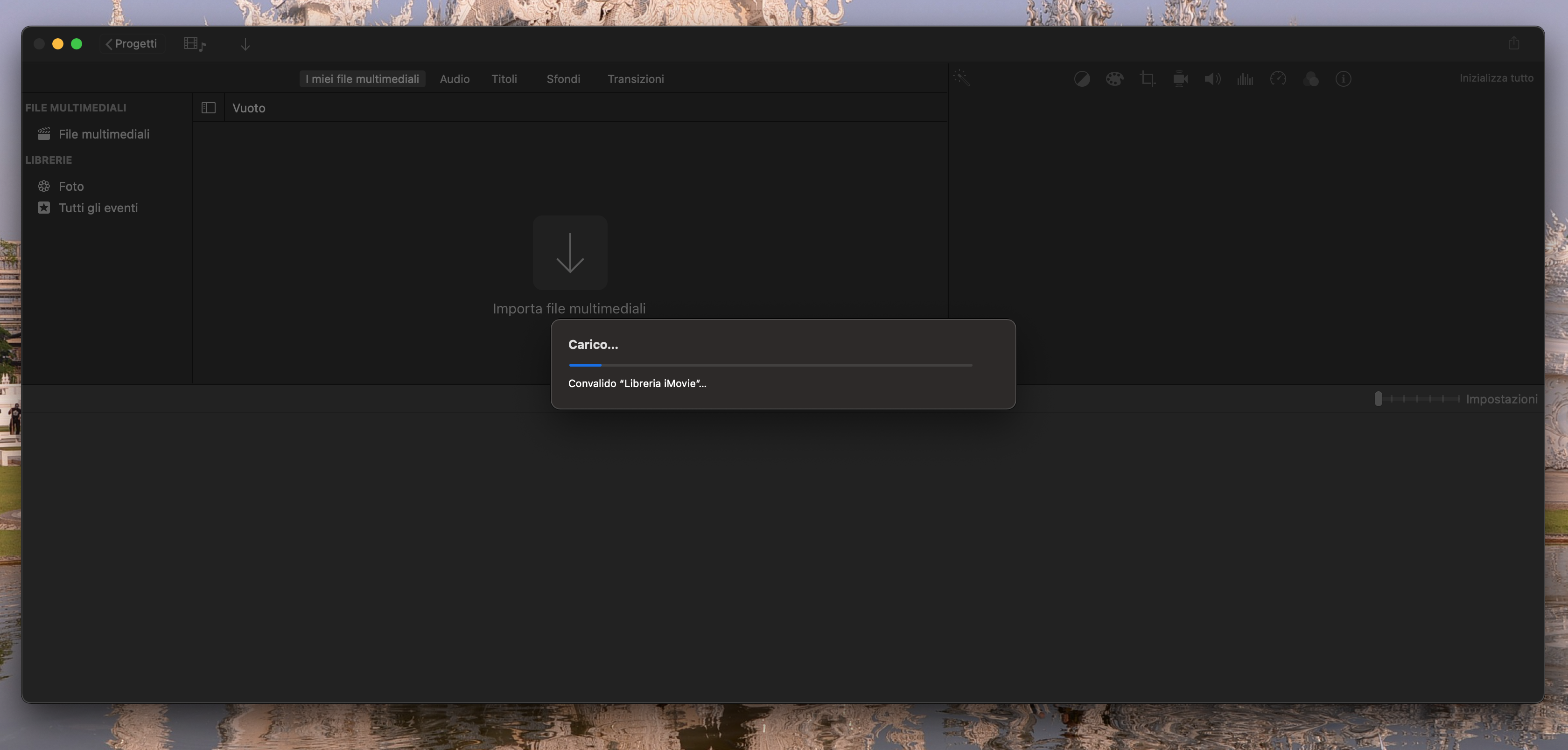The height and width of the screenshot is (750, 1568).
Task: Switch to the Titoli tab
Action: click(504, 79)
